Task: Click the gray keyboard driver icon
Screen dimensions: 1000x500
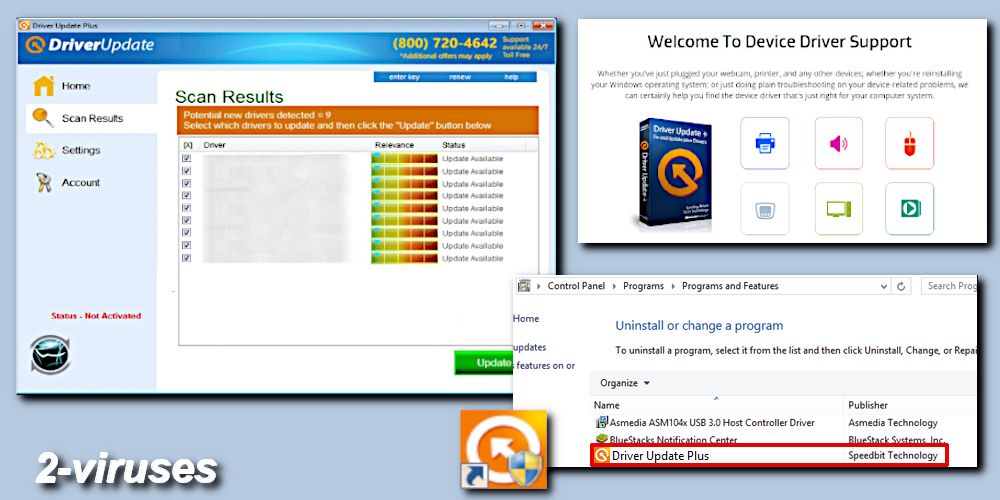Action: click(x=765, y=208)
